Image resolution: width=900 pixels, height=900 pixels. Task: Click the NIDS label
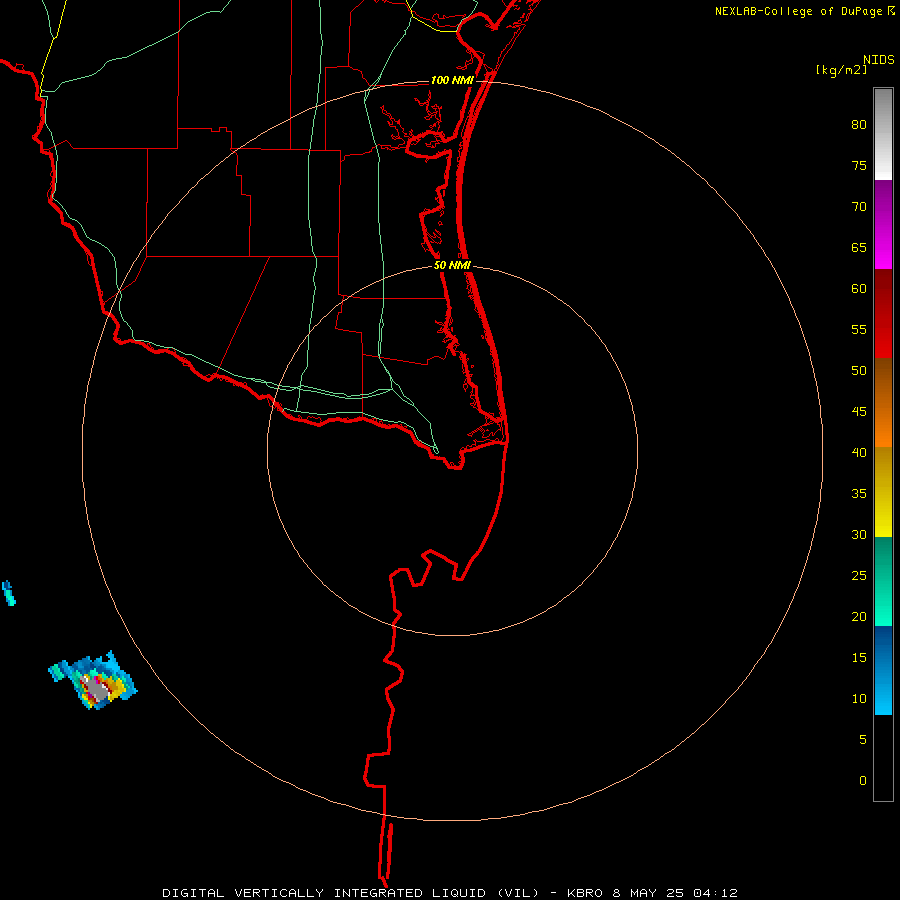pos(878,60)
